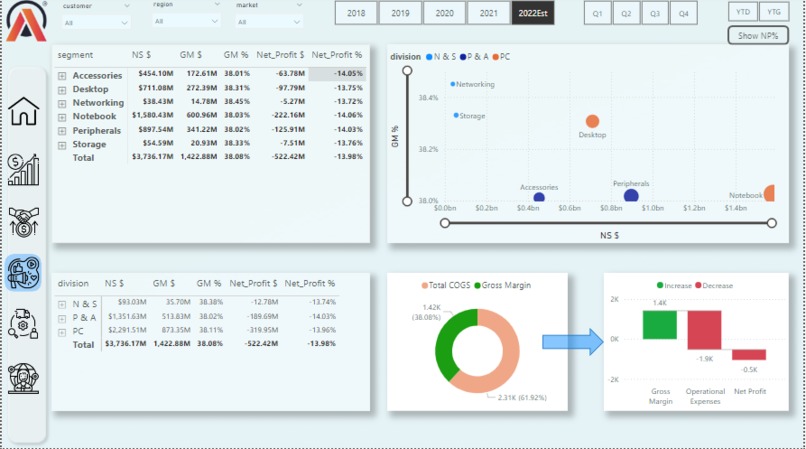Open the customer filter dropdown
Image resolution: width=806 pixels, height=449 pixels.
point(96,23)
